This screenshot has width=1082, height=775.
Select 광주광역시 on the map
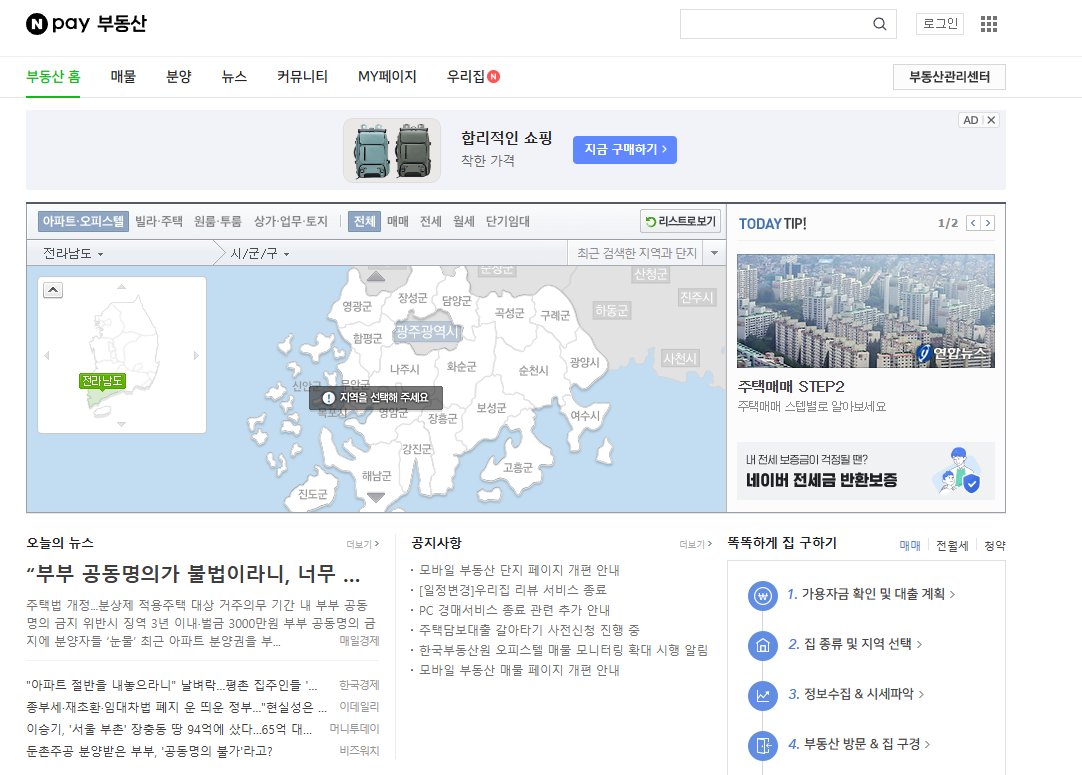pyautogui.click(x=427, y=332)
